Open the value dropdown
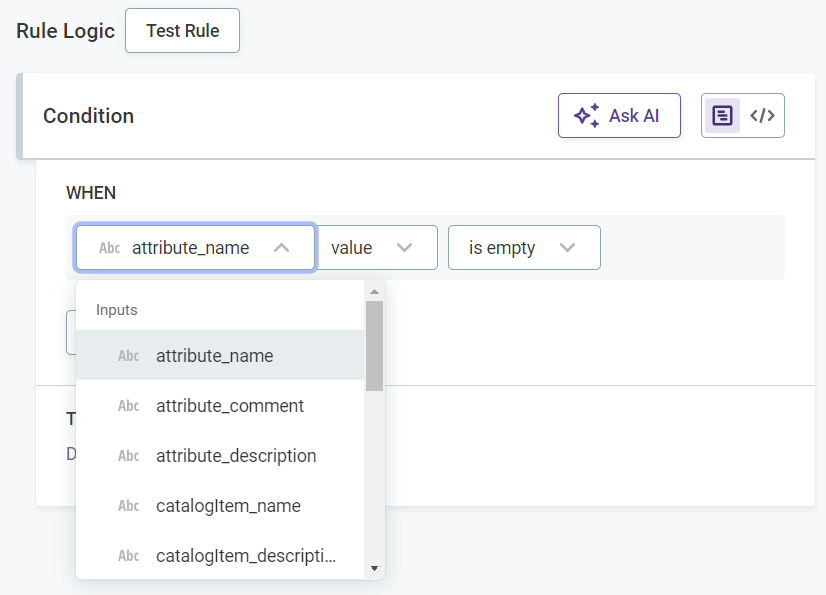 377,248
